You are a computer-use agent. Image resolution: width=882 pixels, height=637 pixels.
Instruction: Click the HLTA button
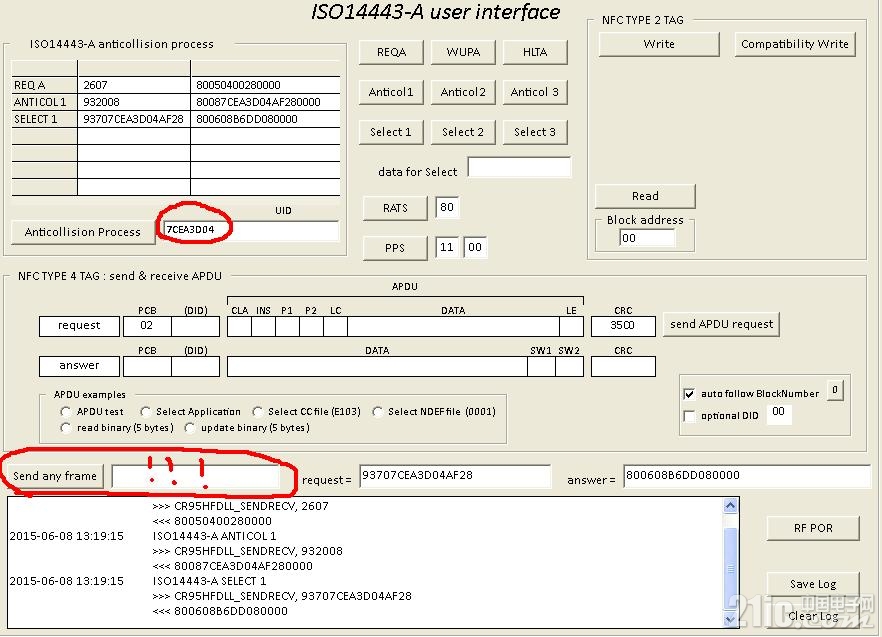tap(535, 52)
